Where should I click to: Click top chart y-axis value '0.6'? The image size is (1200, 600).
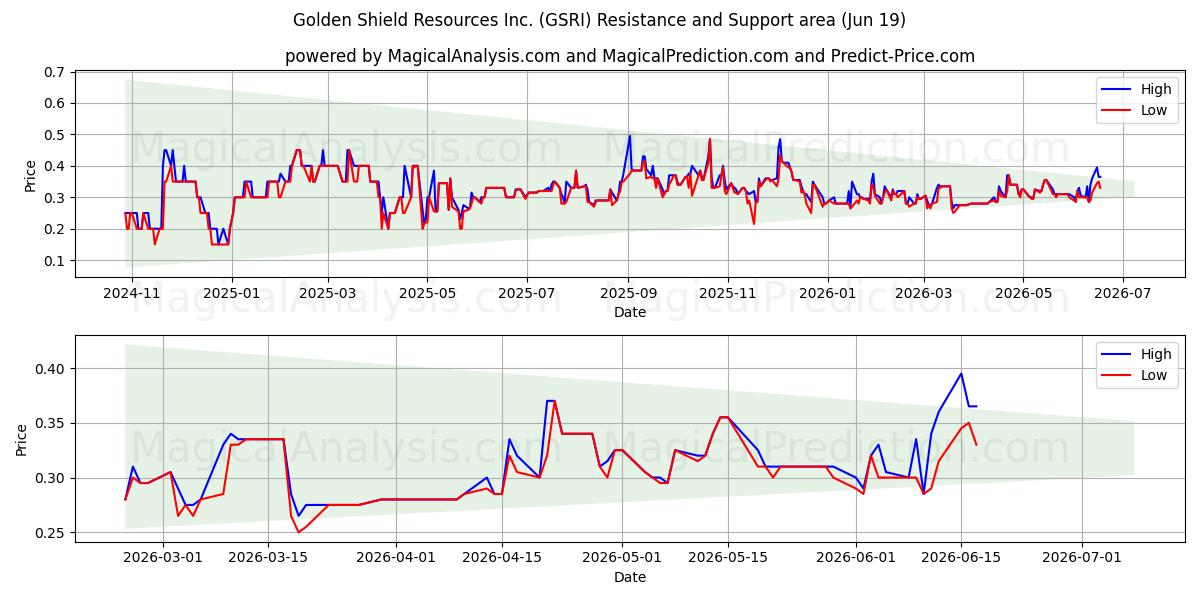pyautogui.click(x=54, y=103)
